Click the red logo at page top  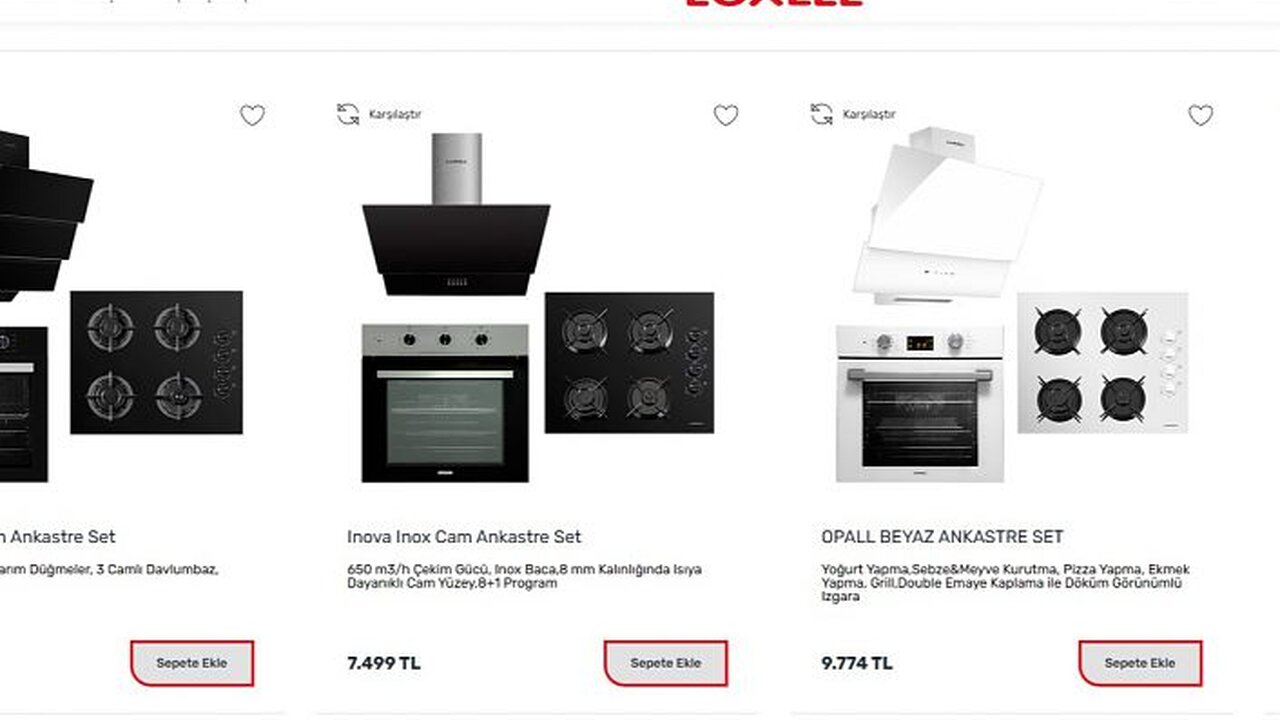tap(773, 4)
